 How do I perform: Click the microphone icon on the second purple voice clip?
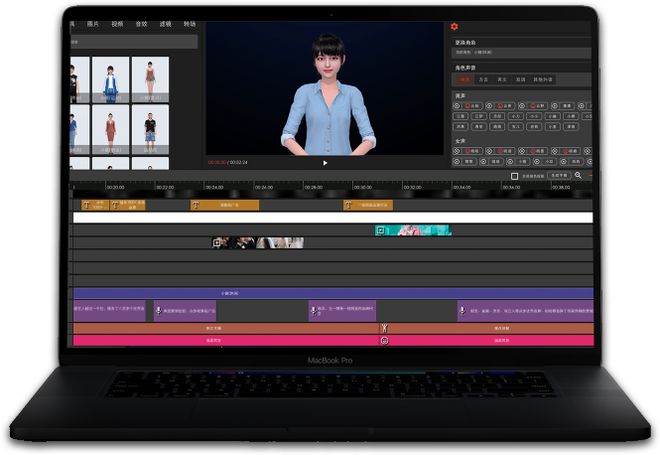point(158,311)
